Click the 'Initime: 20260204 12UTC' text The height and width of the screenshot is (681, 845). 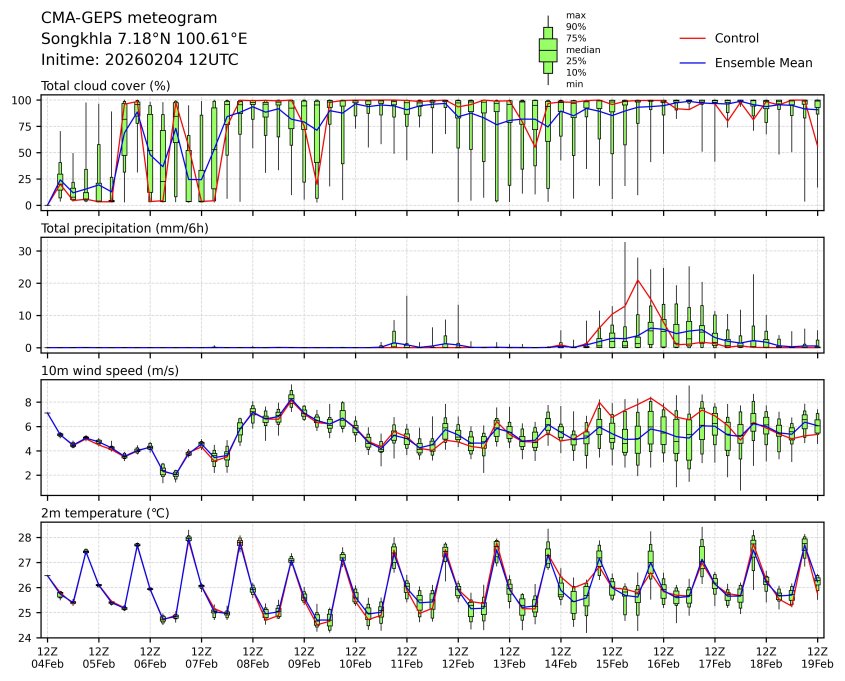click(x=140, y=59)
